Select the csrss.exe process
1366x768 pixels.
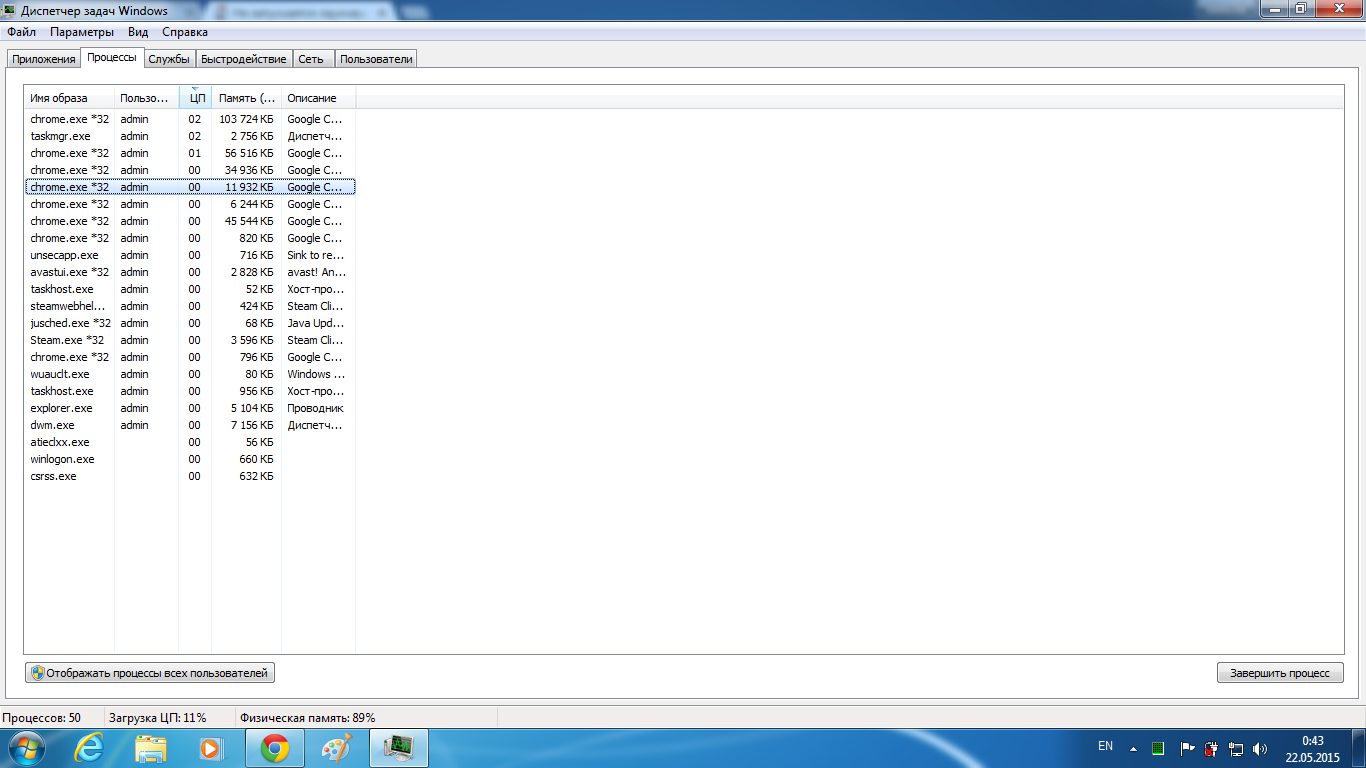click(x=190, y=476)
